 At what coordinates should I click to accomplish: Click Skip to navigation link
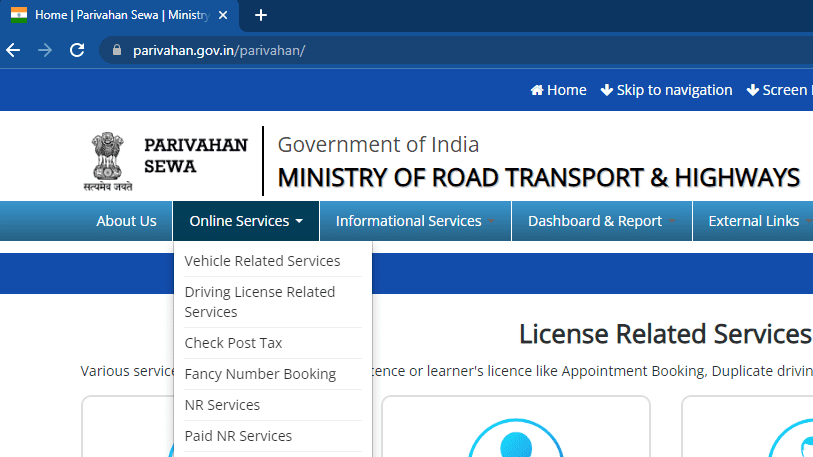[666, 90]
